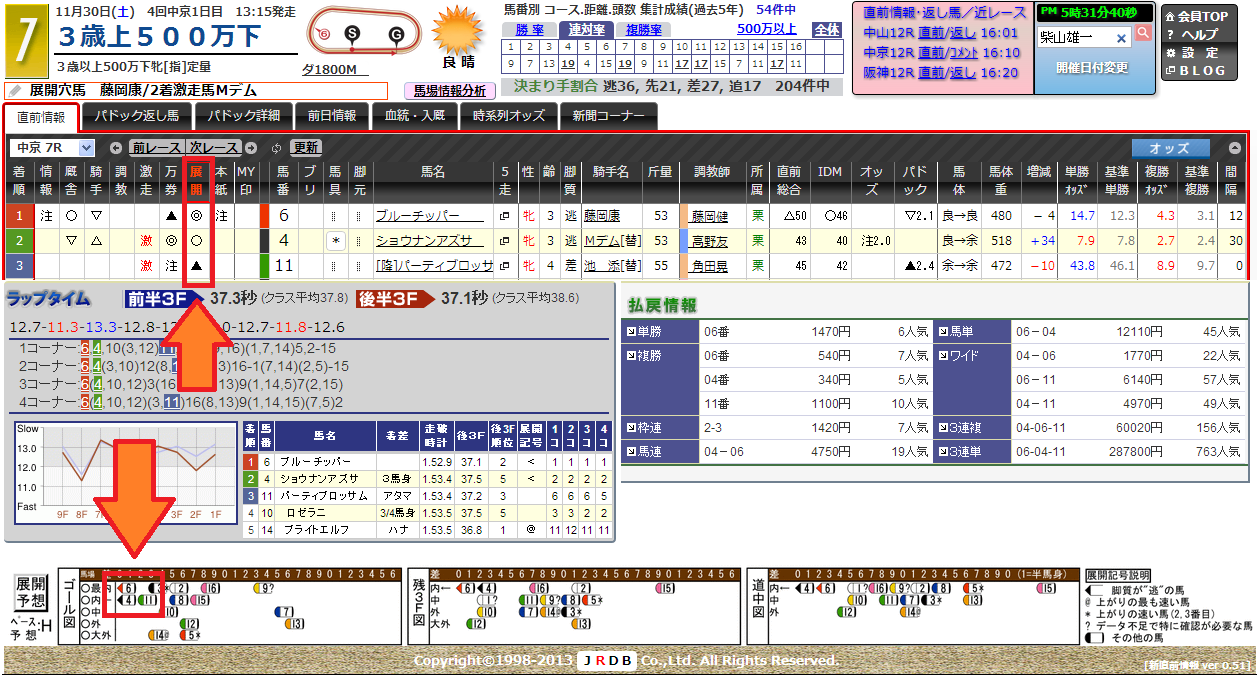Click 中山12R 返し link

tap(963, 33)
